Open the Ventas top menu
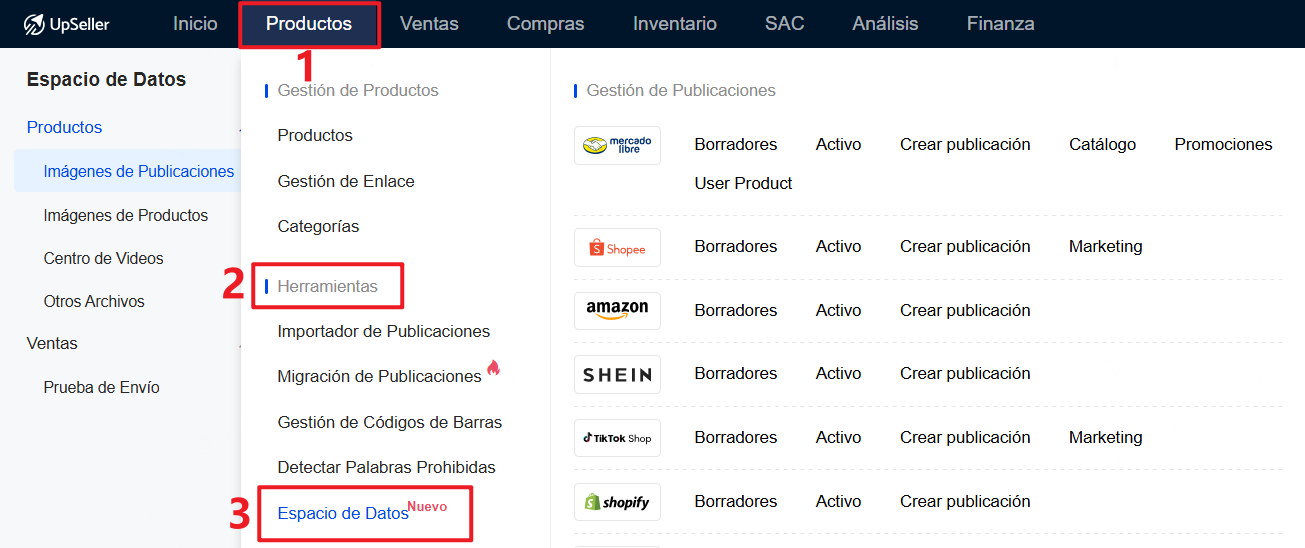Viewport: 1305px width, 548px height. point(429,24)
